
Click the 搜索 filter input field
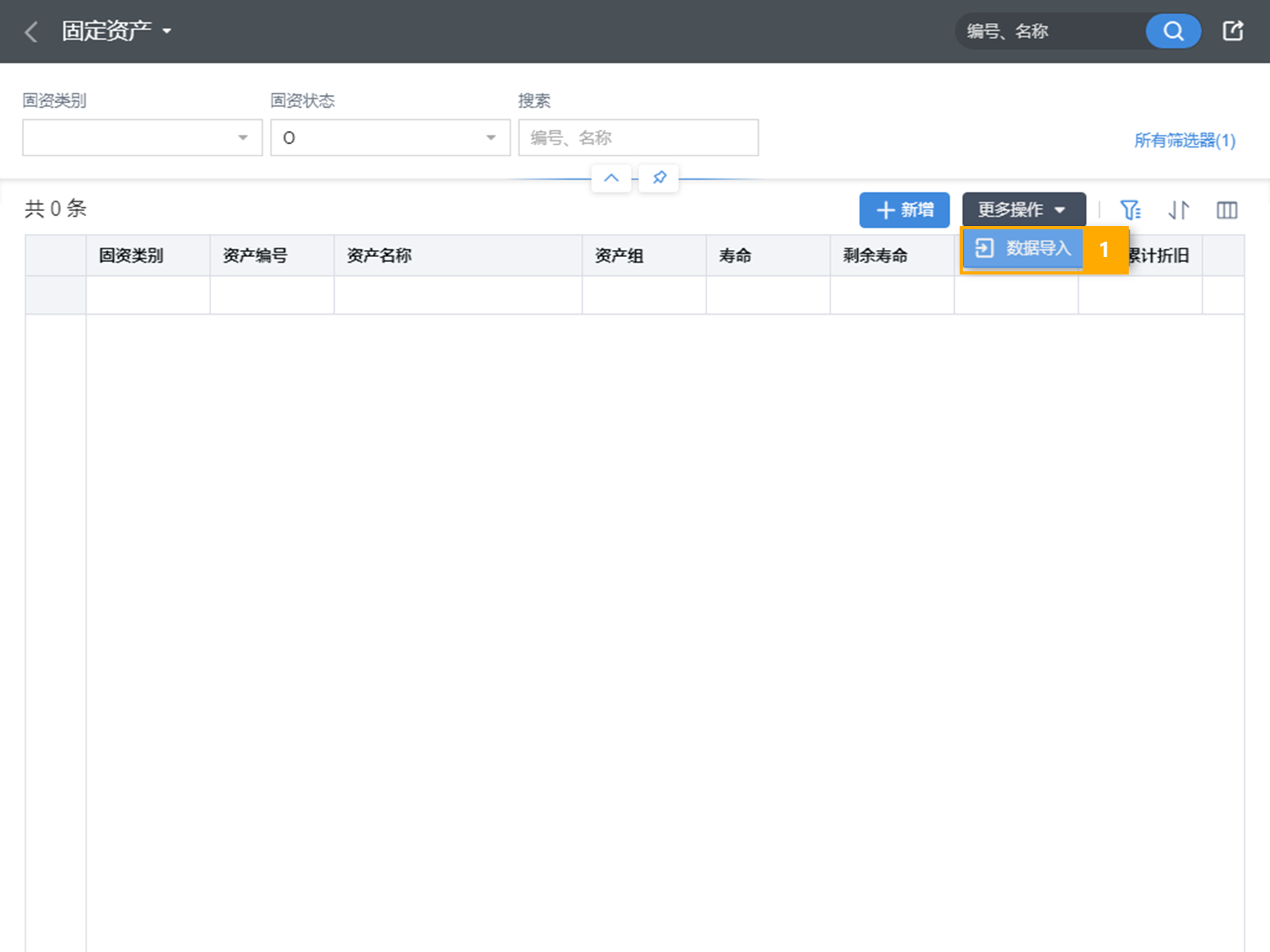638,137
